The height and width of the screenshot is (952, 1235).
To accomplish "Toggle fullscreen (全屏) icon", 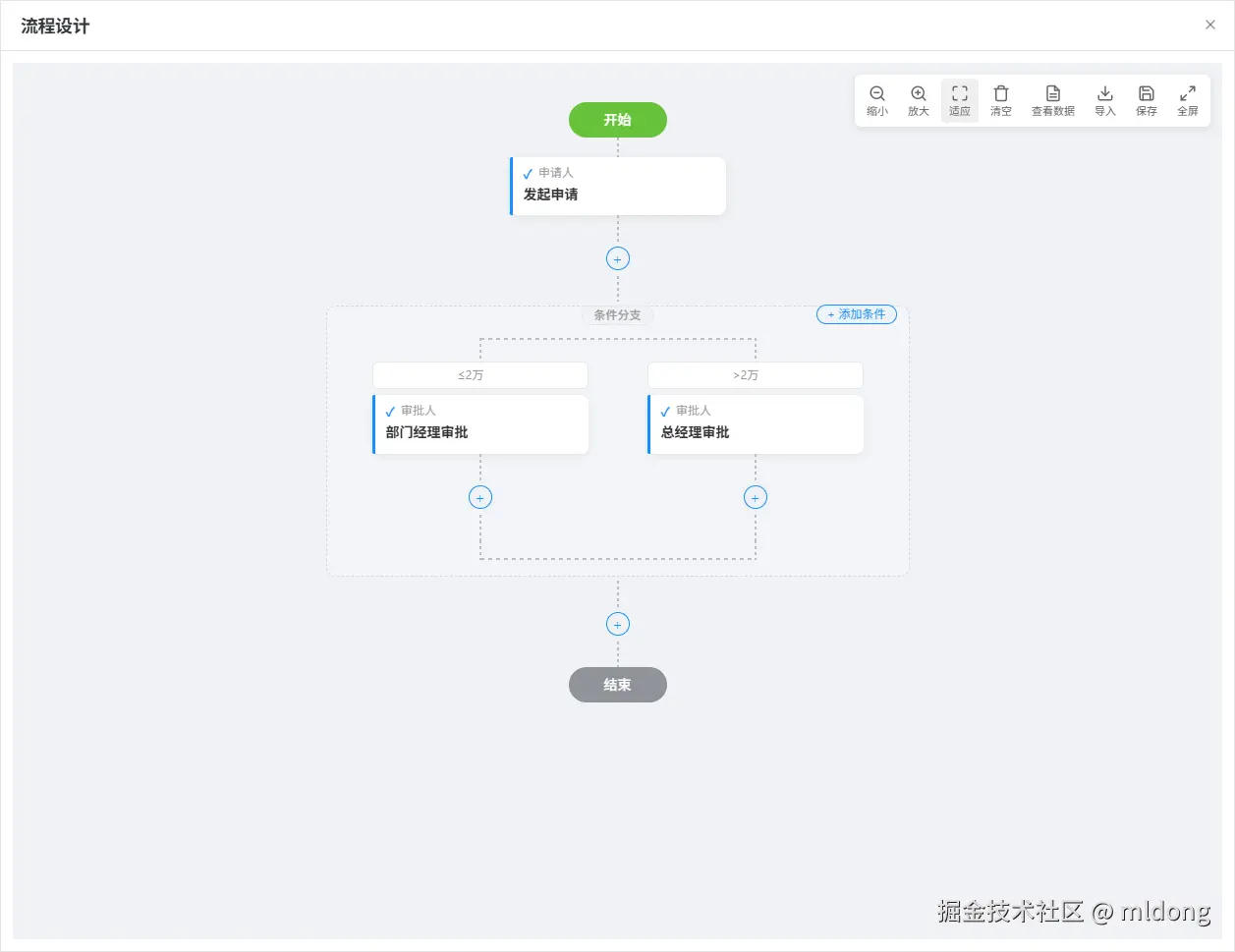I will 1188,93.
